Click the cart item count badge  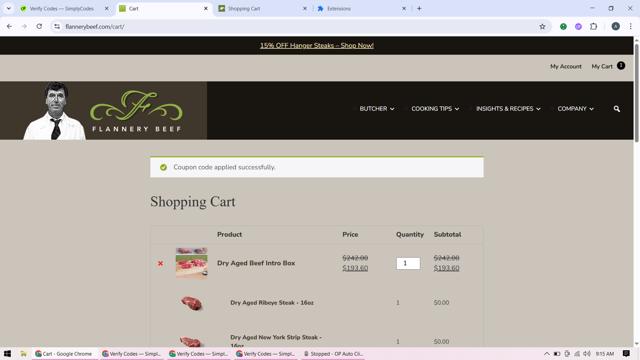click(x=621, y=65)
